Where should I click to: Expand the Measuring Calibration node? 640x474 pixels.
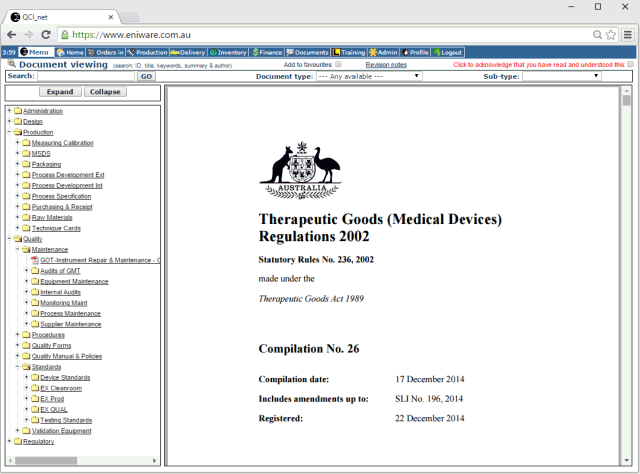click(x=18, y=142)
